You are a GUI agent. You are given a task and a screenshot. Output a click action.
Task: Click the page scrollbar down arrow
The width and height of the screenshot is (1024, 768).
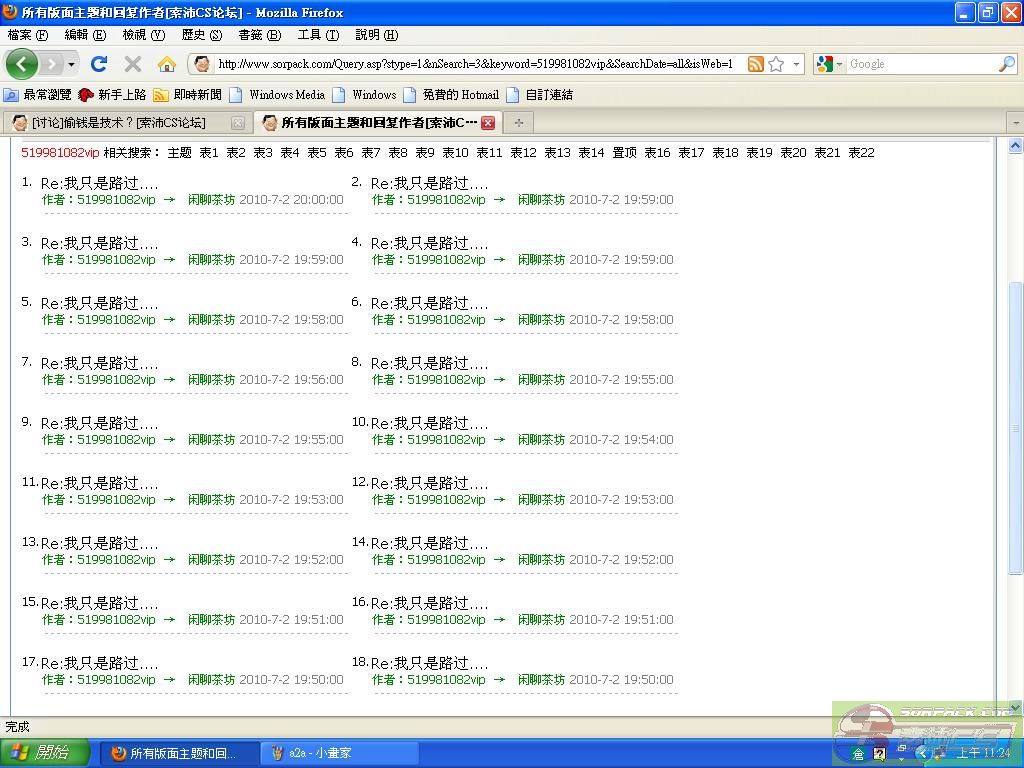[1015, 707]
